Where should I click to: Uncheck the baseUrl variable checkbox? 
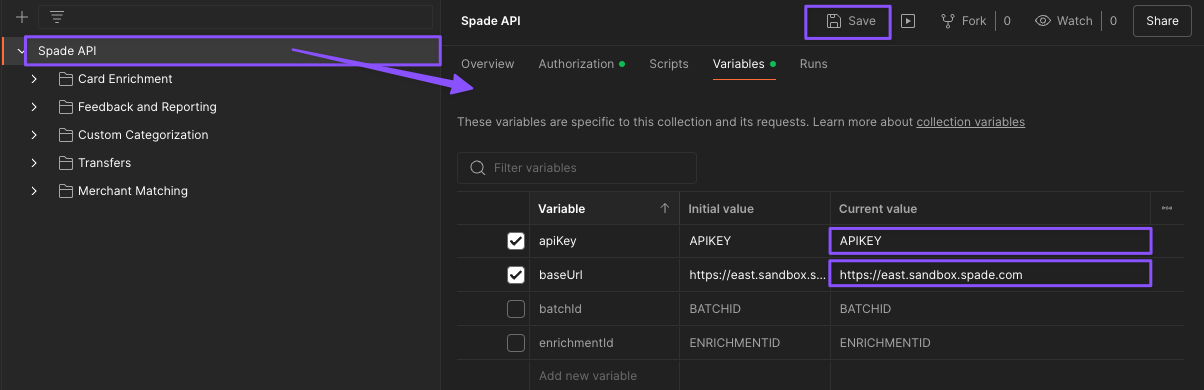coord(516,275)
